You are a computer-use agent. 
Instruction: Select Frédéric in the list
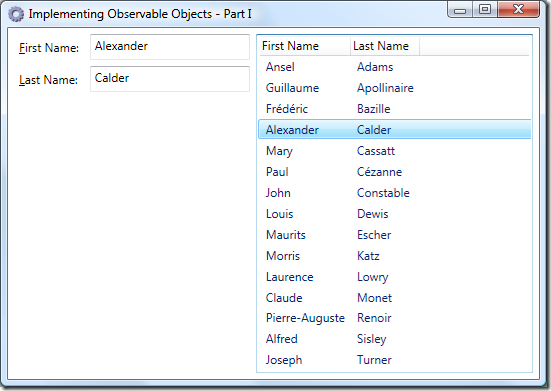[287, 109]
